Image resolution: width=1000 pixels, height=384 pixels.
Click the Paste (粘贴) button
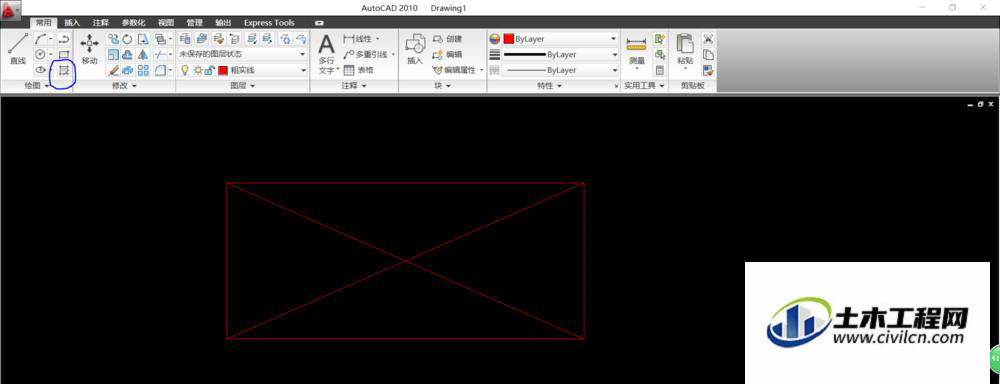685,50
